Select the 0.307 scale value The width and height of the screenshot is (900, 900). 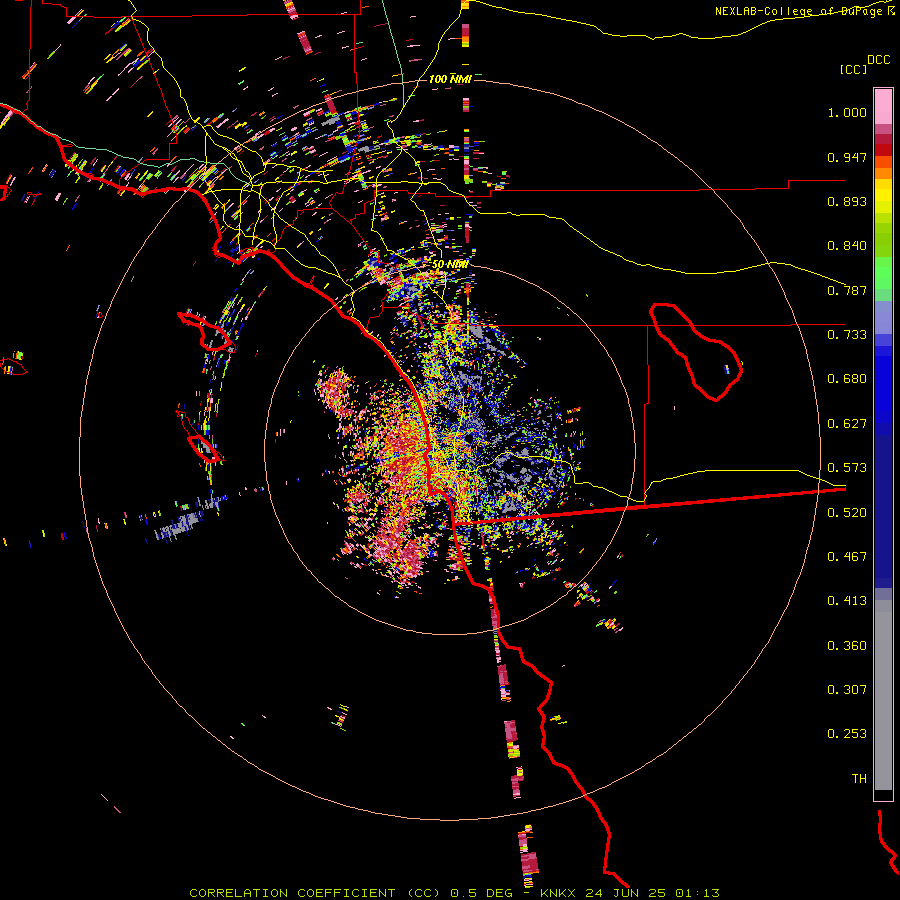[x=847, y=690]
